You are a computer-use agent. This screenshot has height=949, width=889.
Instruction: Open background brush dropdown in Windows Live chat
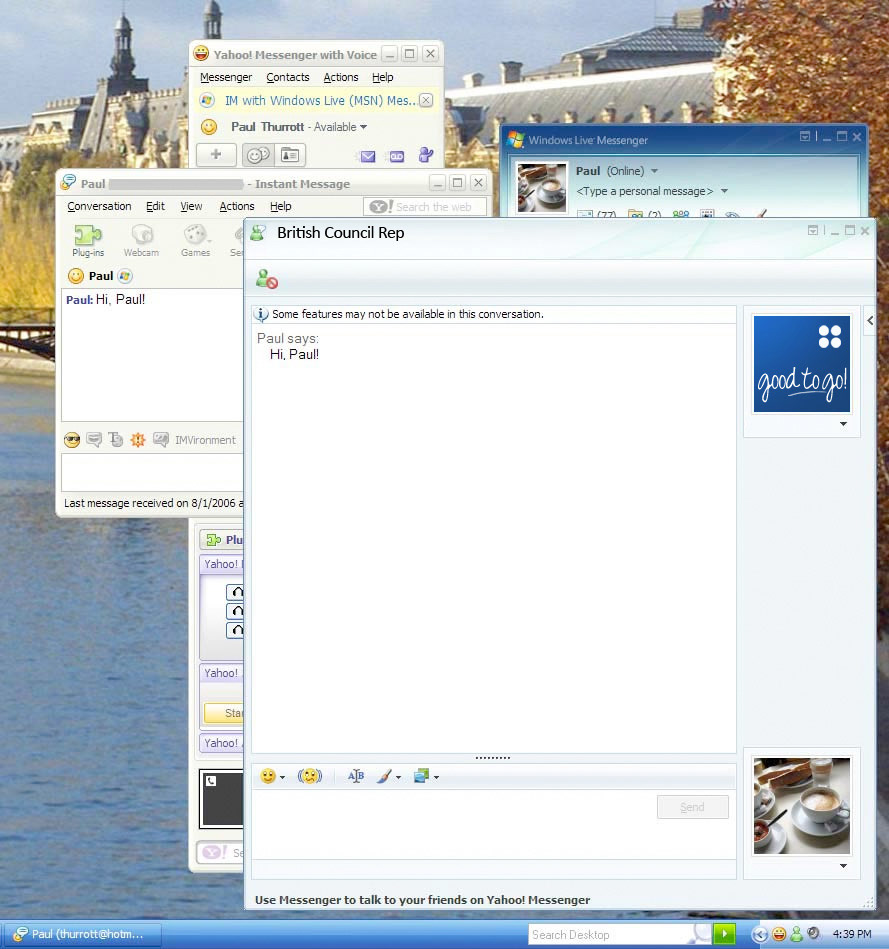pyautogui.click(x=398, y=777)
